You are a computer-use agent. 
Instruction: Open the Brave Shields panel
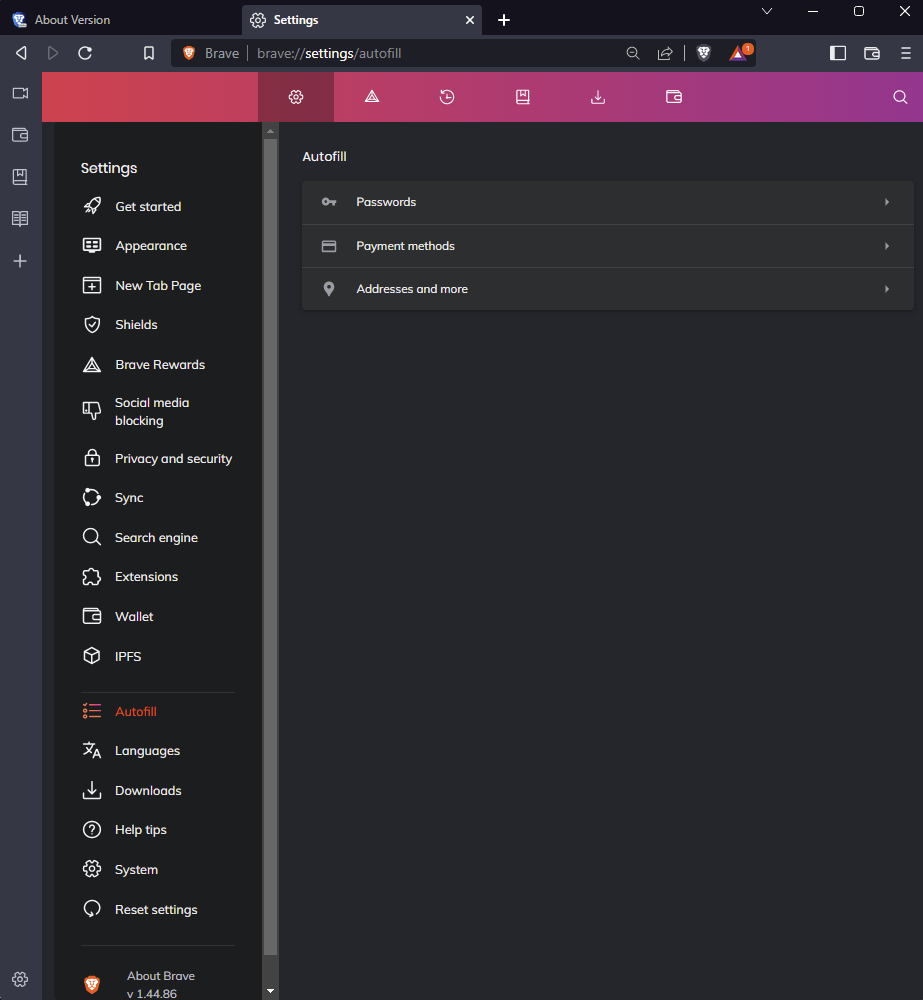click(x=704, y=52)
